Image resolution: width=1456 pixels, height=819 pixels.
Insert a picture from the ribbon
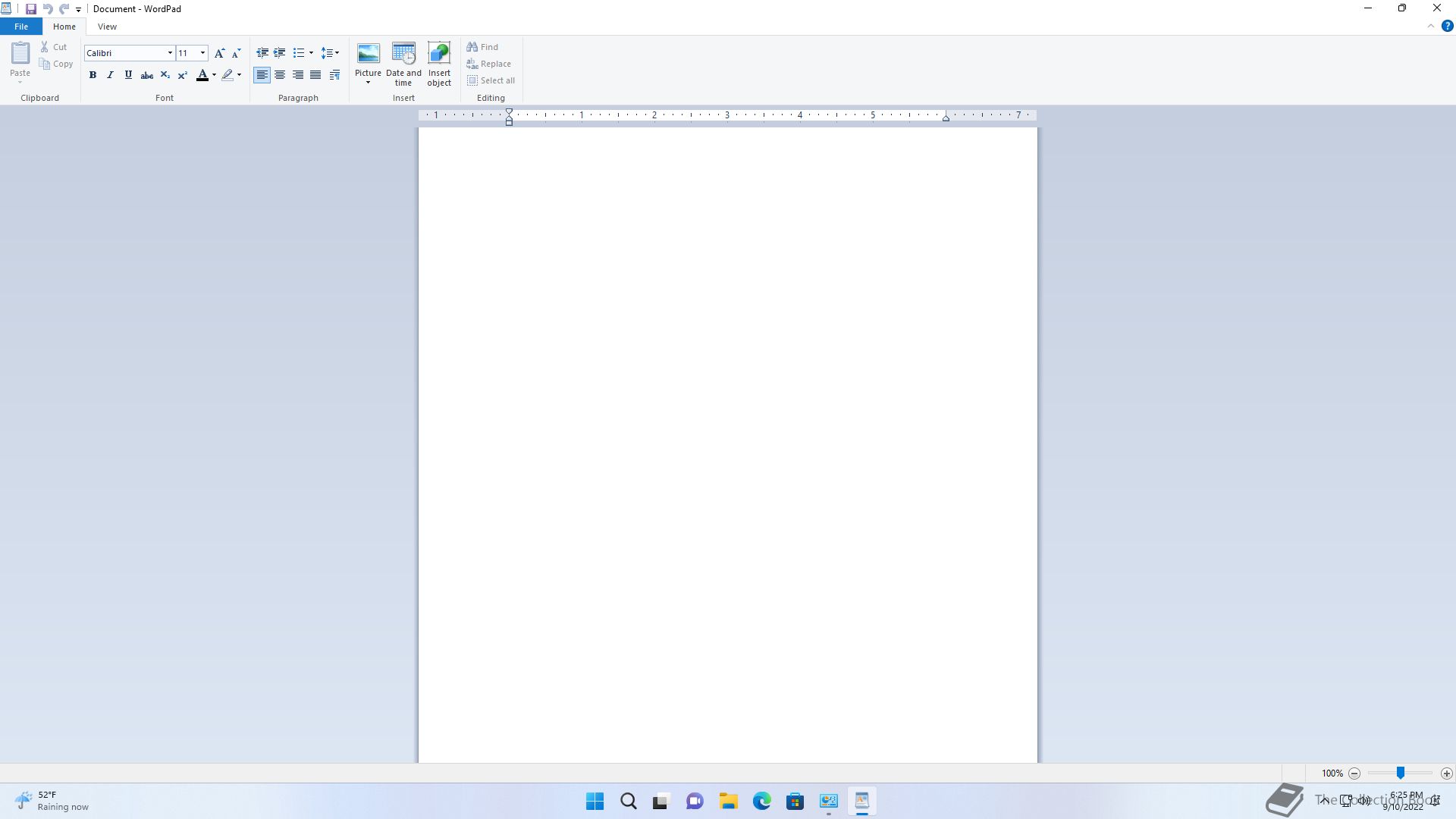(368, 54)
